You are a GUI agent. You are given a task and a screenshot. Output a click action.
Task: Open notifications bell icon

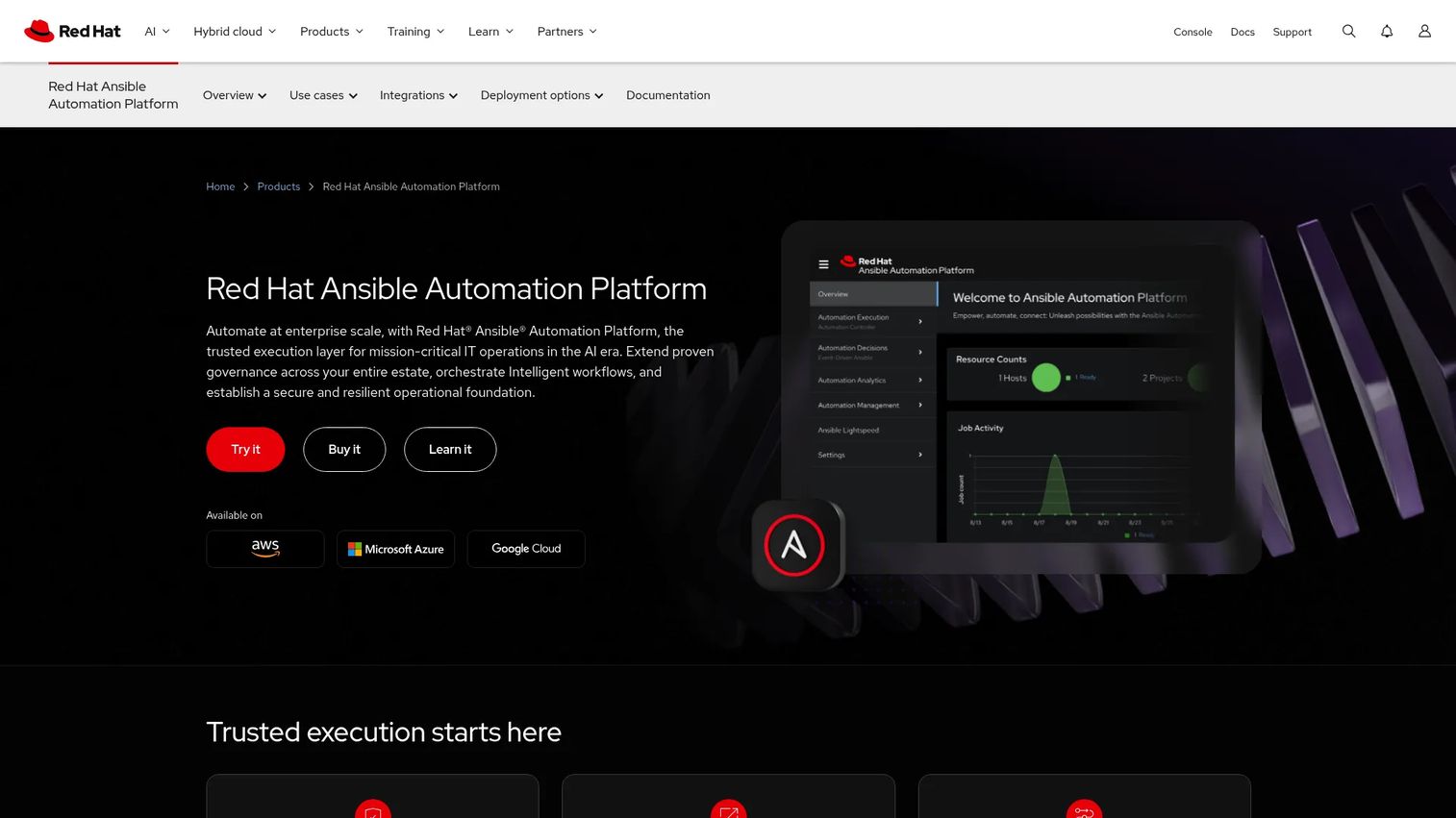(1387, 31)
